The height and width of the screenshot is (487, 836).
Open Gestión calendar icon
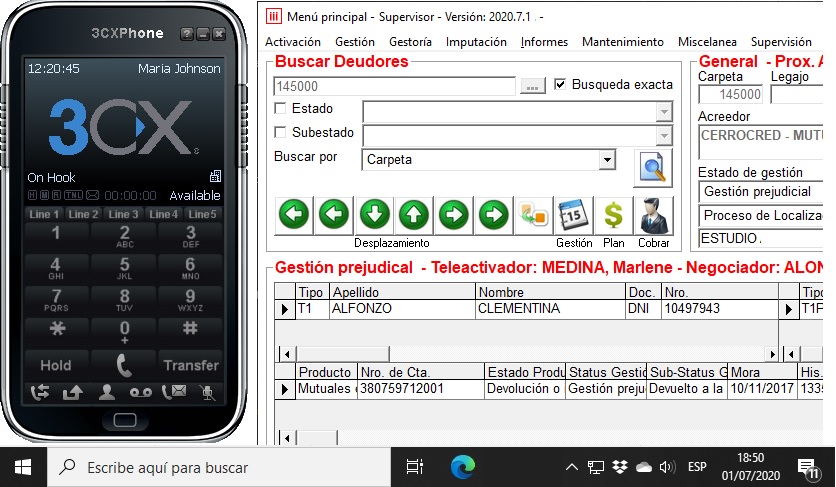coord(574,215)
